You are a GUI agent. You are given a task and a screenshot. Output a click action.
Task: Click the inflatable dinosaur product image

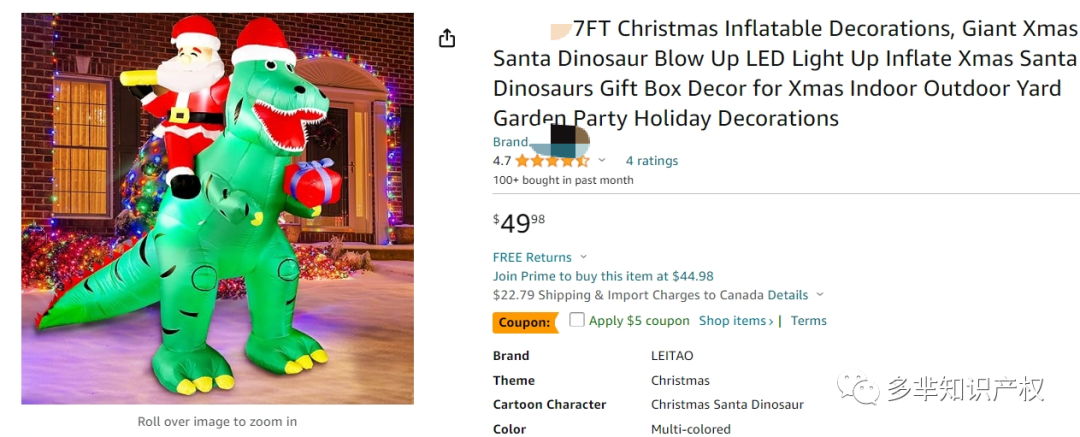217,208
